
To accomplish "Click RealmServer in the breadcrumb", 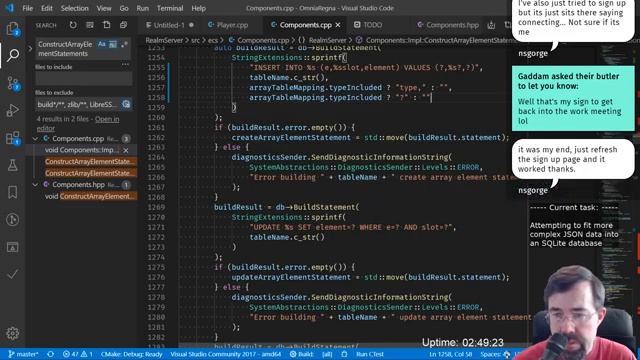I will tap(164, 40).
